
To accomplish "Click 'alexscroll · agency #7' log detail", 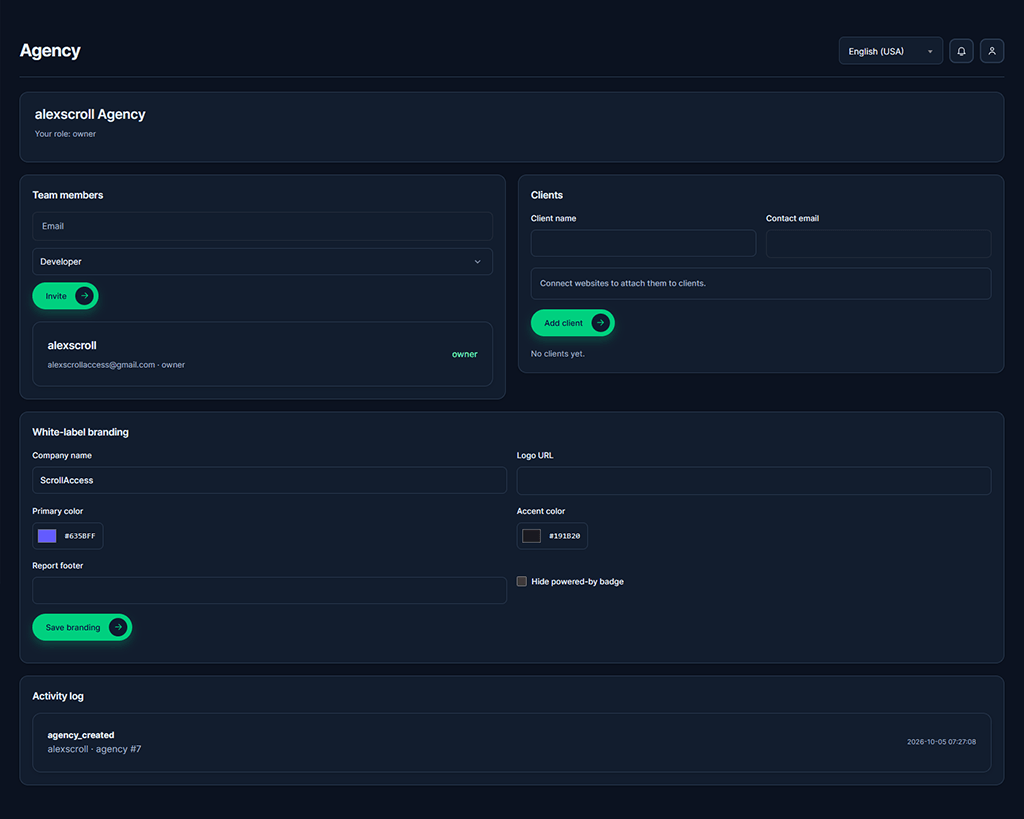I will [x=94, y=749].
